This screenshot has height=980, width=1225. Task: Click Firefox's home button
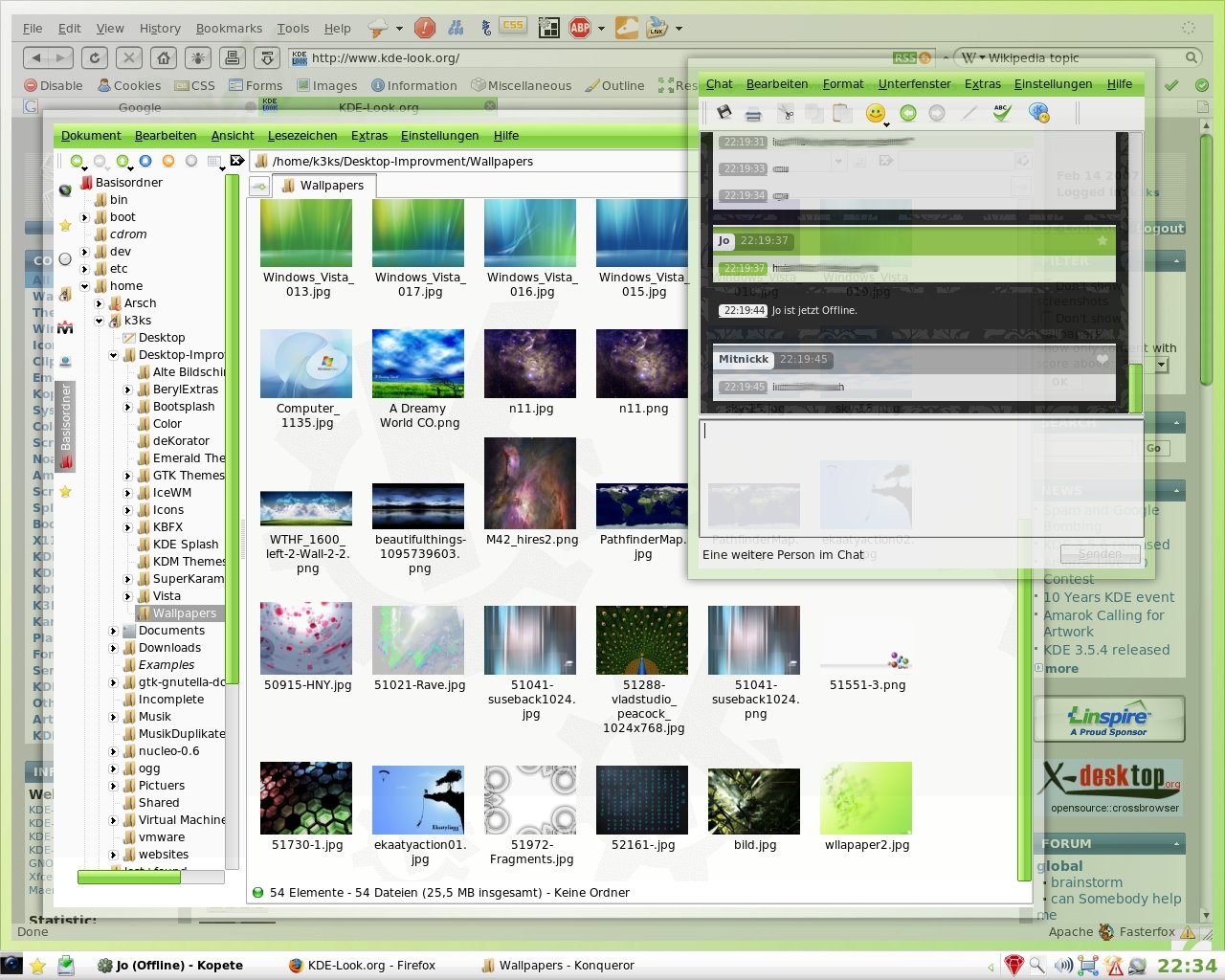(x=164, y=57)
